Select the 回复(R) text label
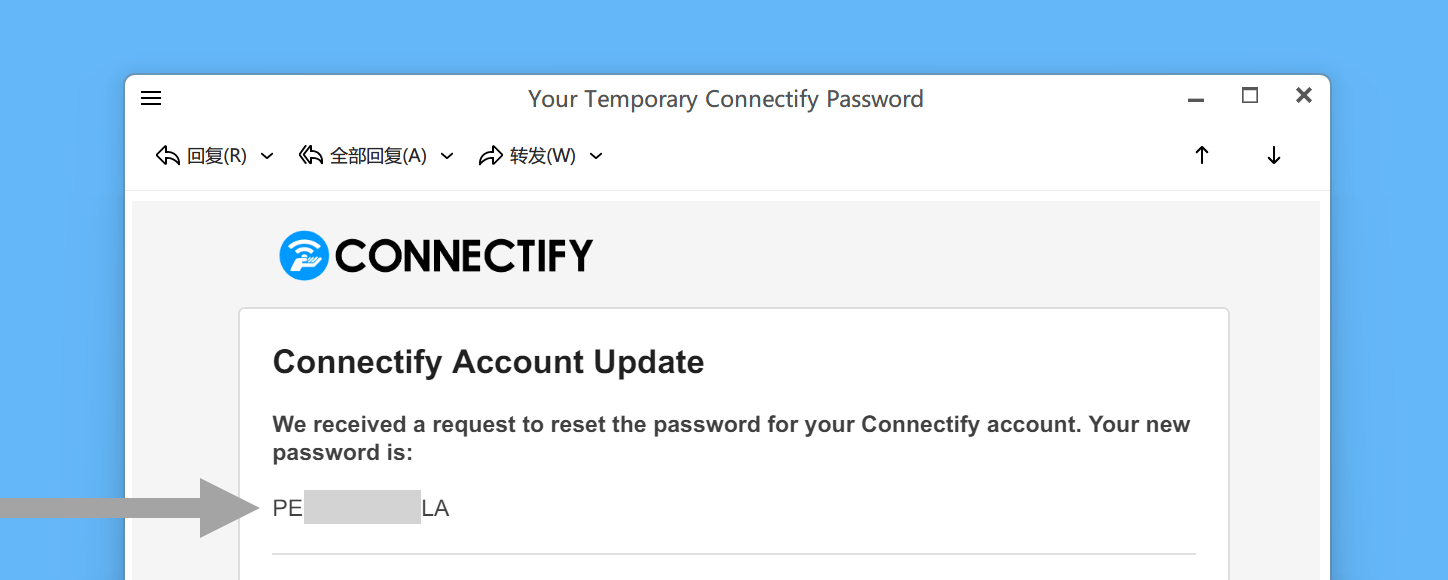This screenshot has width=1448, height=580. tap(217, 156)
